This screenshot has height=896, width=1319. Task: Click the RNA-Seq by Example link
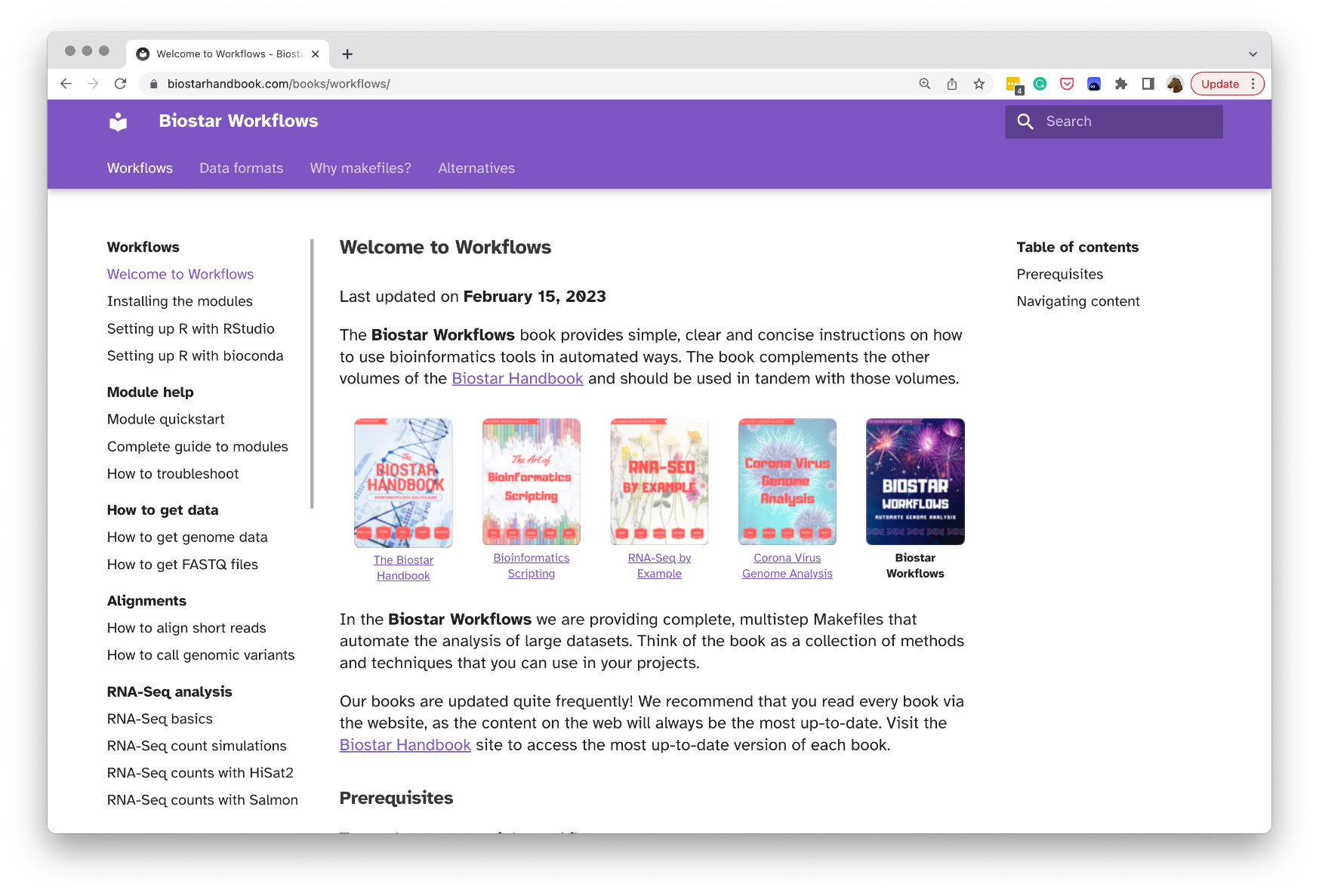click(659, 565)
